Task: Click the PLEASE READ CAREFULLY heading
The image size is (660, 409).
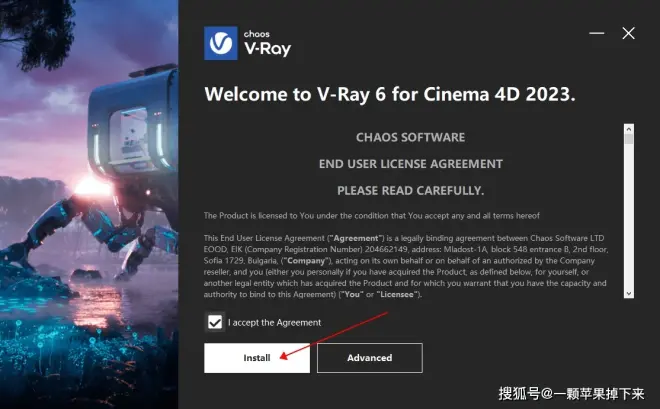Action: (410, 191)
